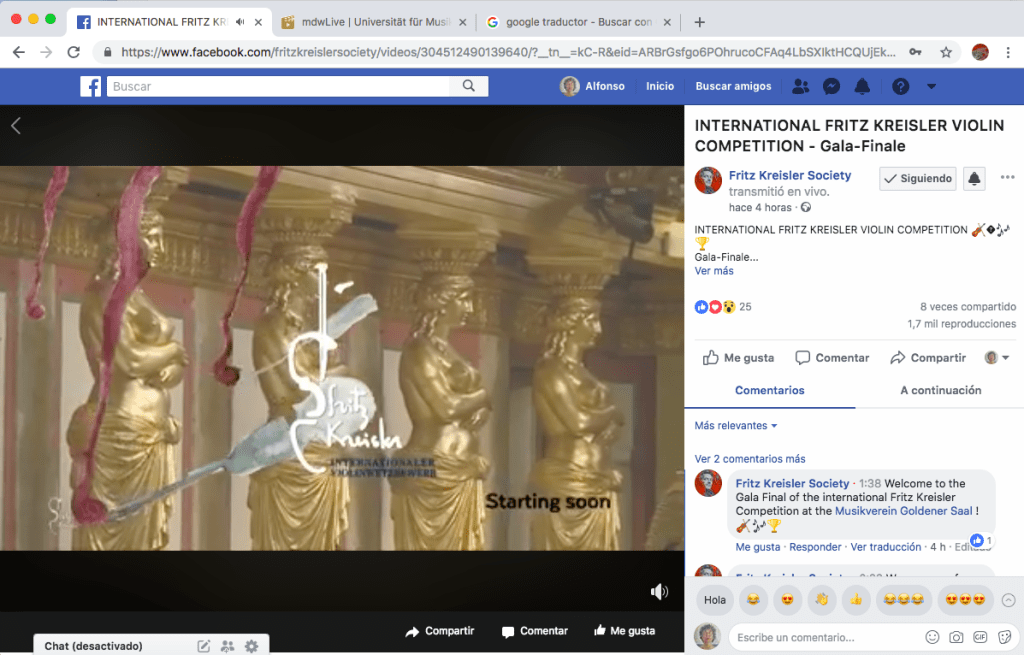1024x655 pixels.
Task: Click the friend requests icon
Action: (x=800, y=87)
